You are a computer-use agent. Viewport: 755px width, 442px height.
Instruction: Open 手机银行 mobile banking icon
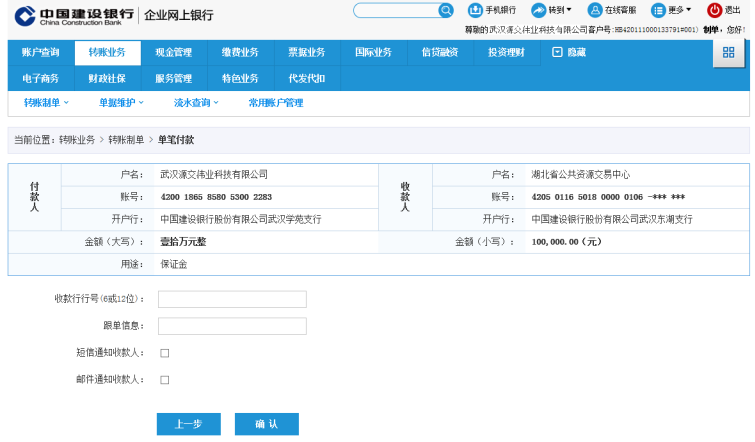[x=475, y=10]
